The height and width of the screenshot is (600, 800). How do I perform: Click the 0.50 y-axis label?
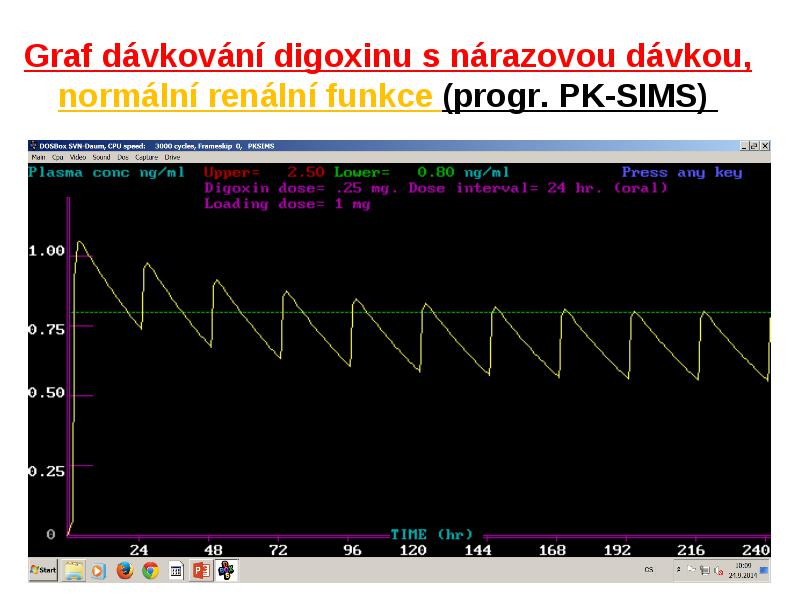tap(46, 393)
